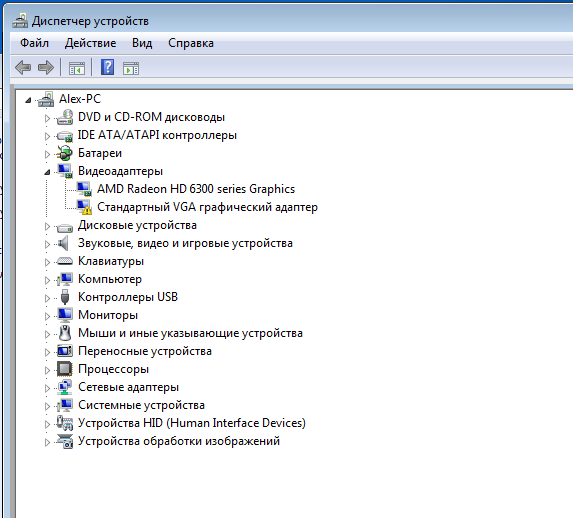The height and width of the screenshot is (518, 573).
Task: Click the show/hide console tree toolbar icon
Action: pos(77,68)
